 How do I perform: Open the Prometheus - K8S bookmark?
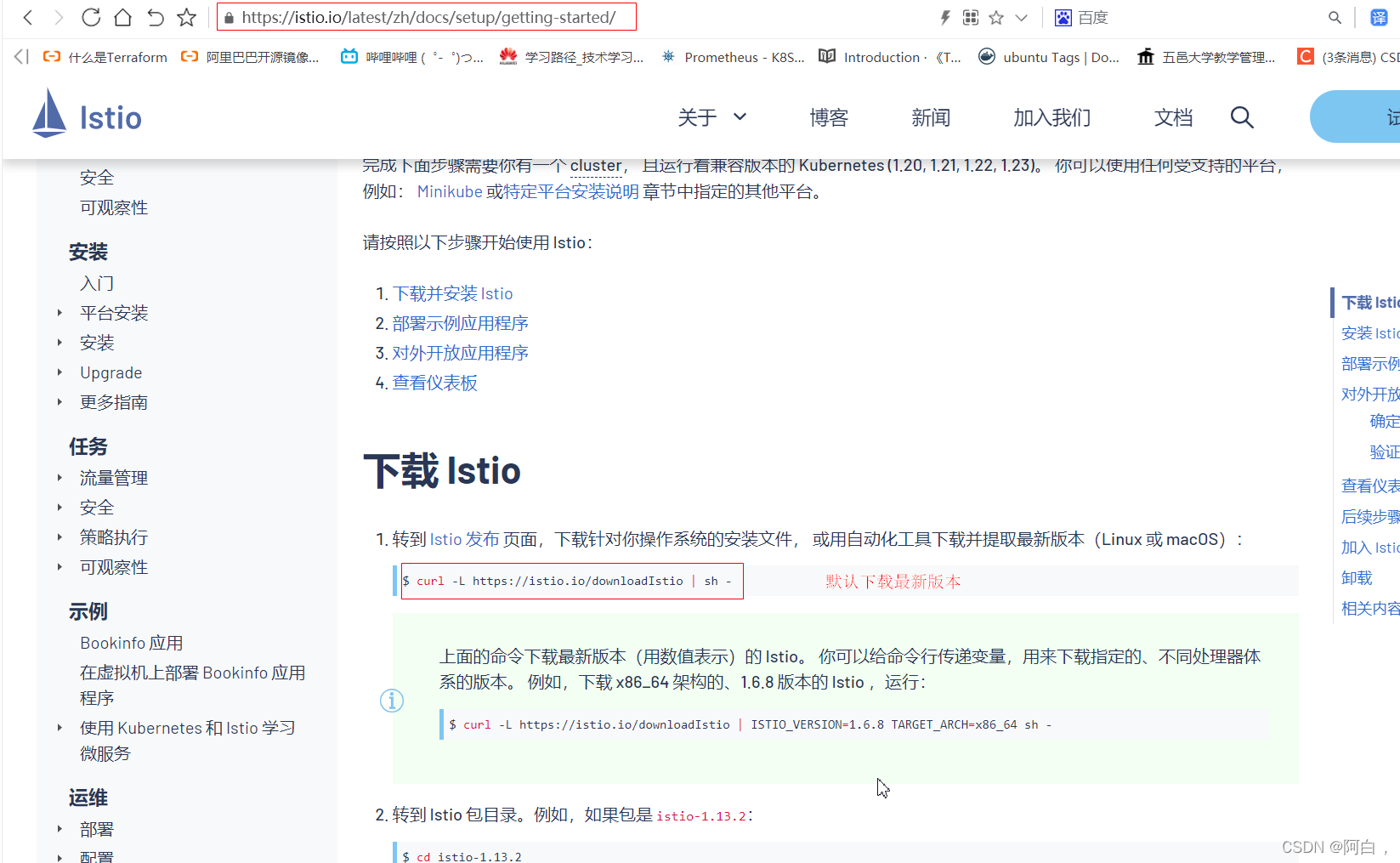coord(733,57)
